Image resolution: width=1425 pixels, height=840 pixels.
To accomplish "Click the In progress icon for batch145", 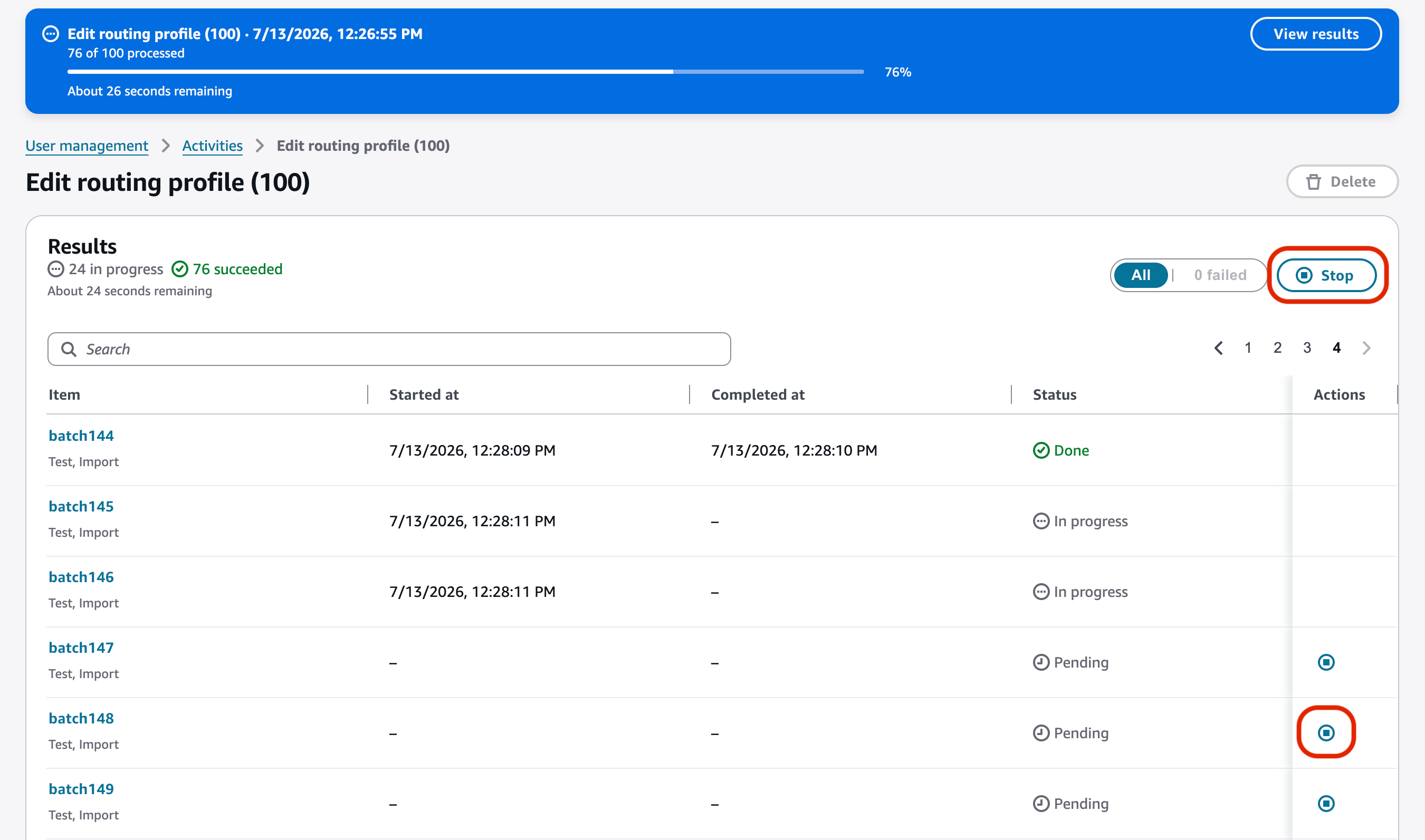I will (x=1041, y=522).
